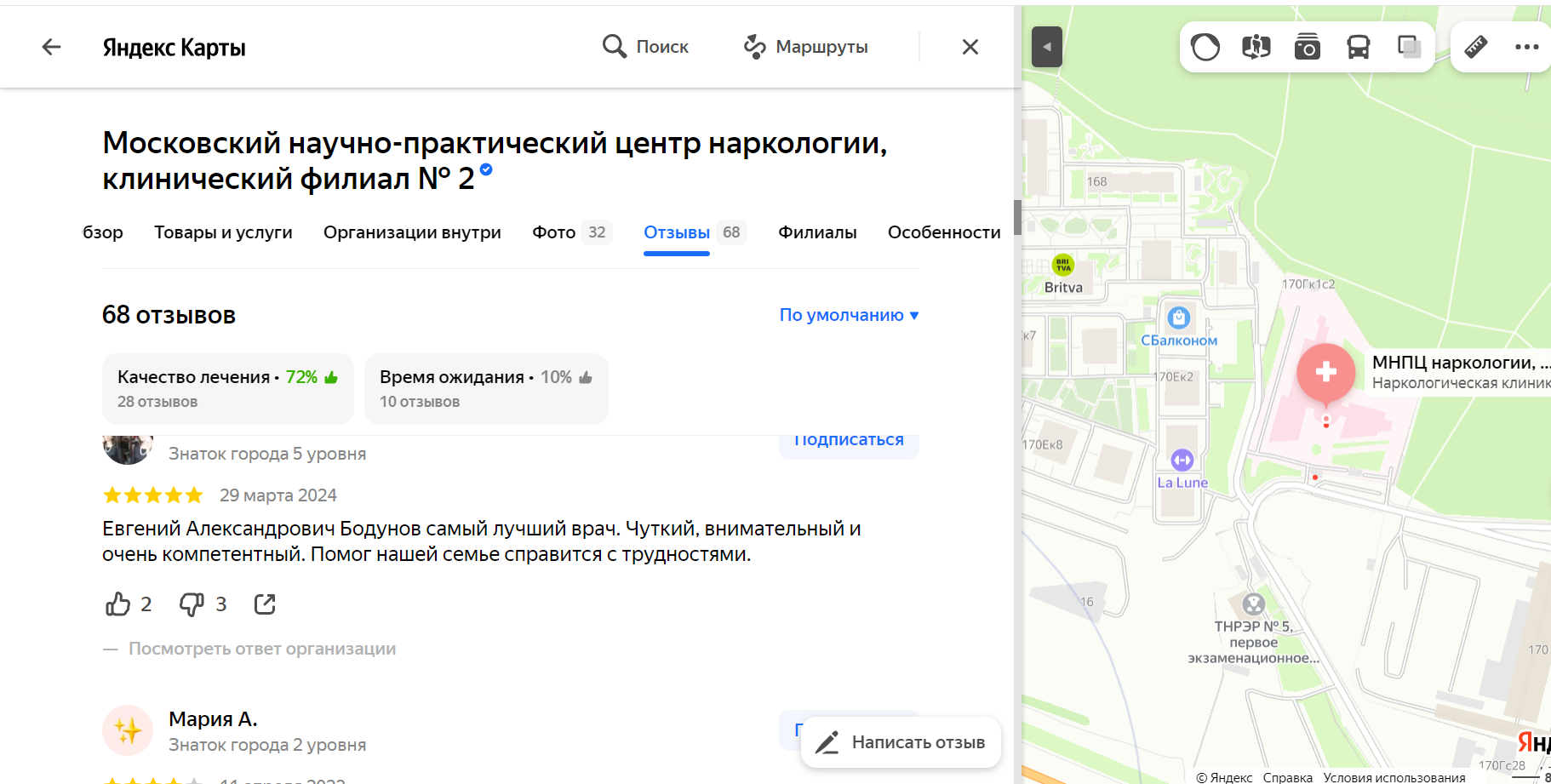This screenshot has width=1551, height=784.
Task: Select the ruler measurement tool
Action: coord(1476,47)
